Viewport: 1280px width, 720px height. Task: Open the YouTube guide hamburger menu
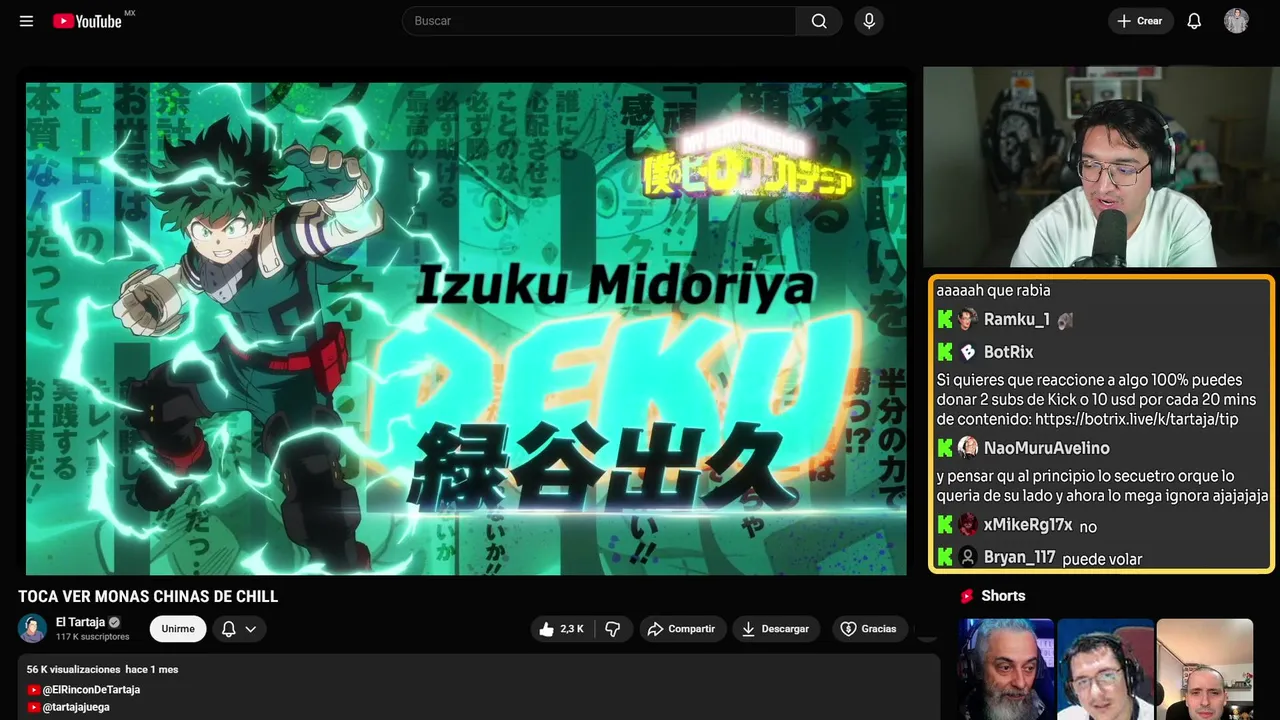pos(27,21)
